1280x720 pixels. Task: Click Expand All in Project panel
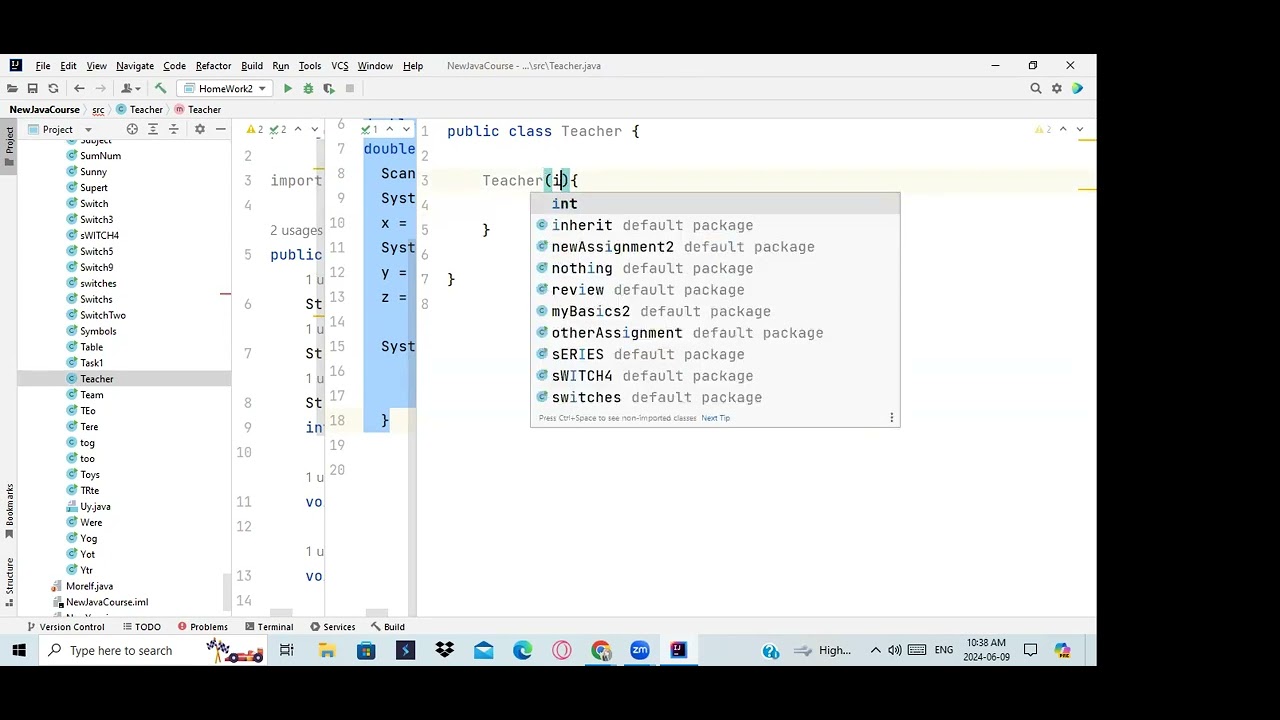pyautogui.click(x=153, y=129)
